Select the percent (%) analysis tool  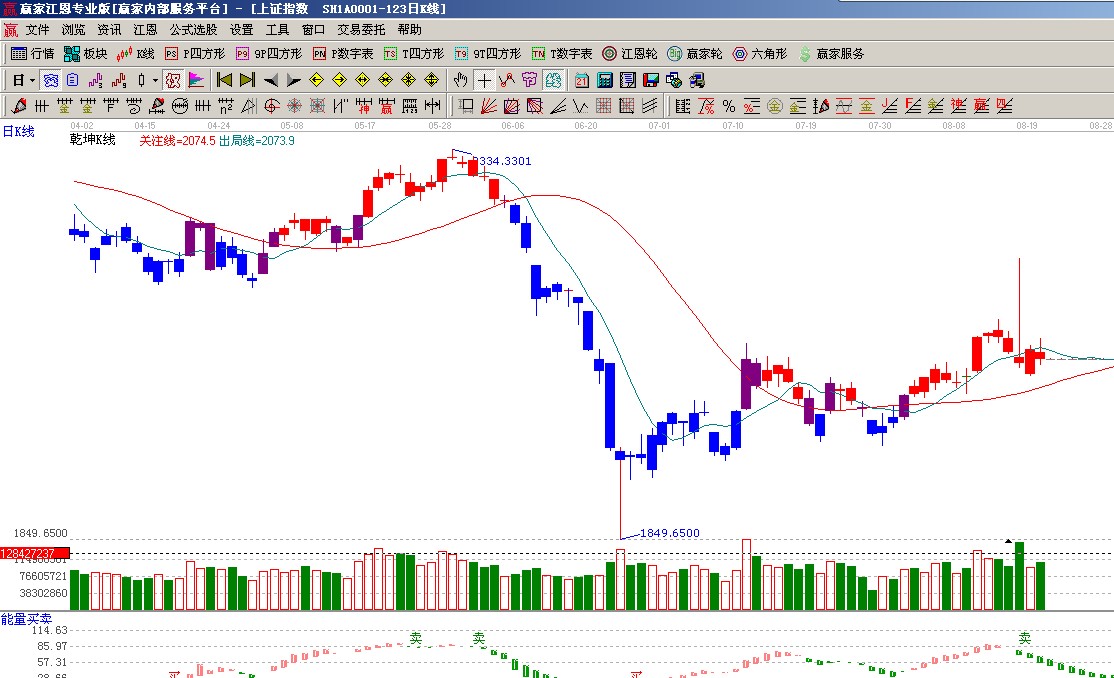tap(728, 106)
